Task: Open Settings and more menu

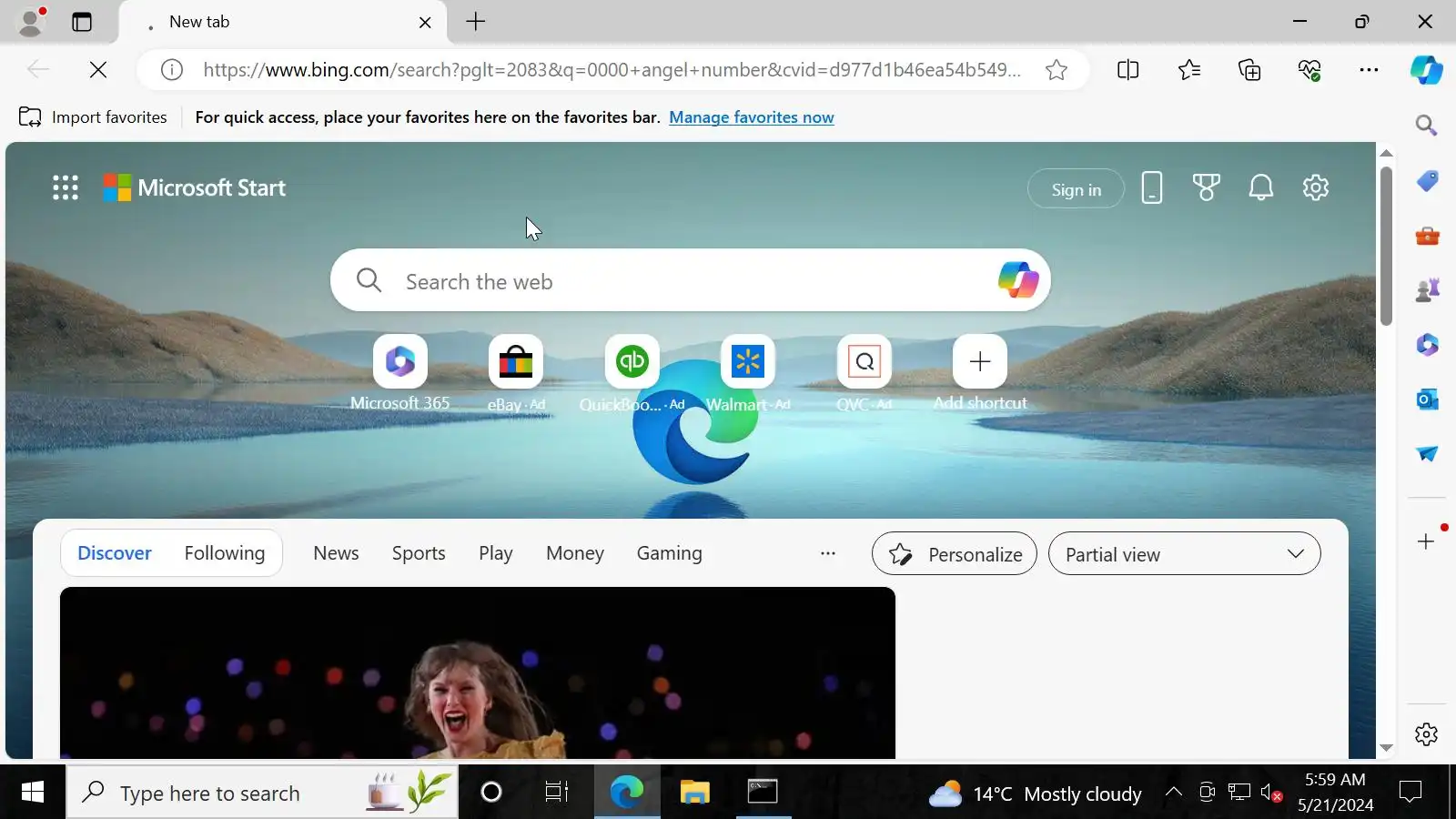Action: (1369, 70)
